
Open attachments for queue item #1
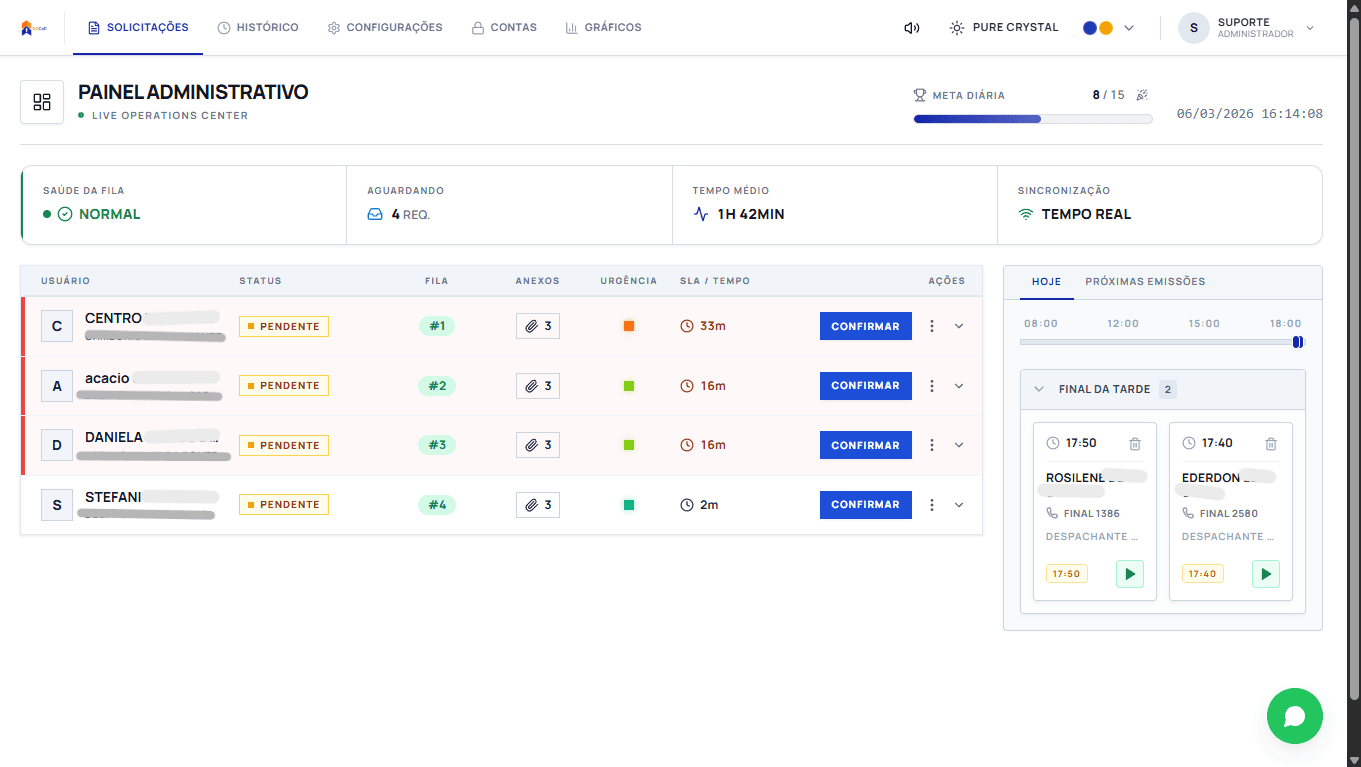538,326
